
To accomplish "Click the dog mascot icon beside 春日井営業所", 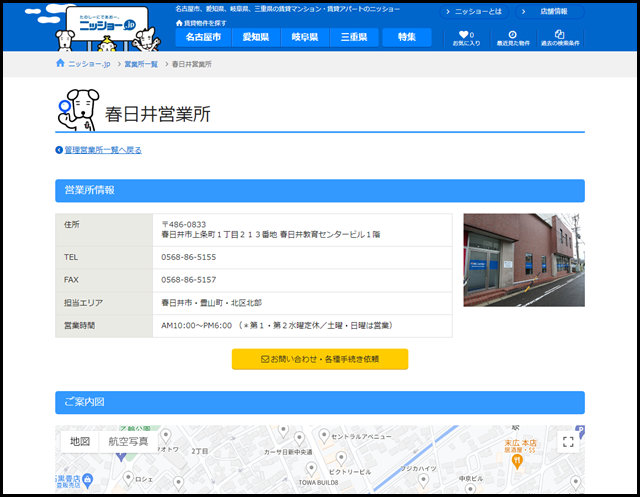I will tap(77, 111).
